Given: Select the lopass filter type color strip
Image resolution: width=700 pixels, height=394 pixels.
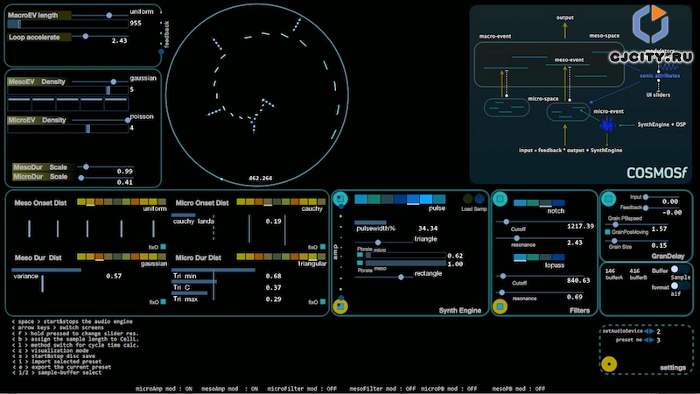Looking at the screenshot, I should click(x=539, y=257).
